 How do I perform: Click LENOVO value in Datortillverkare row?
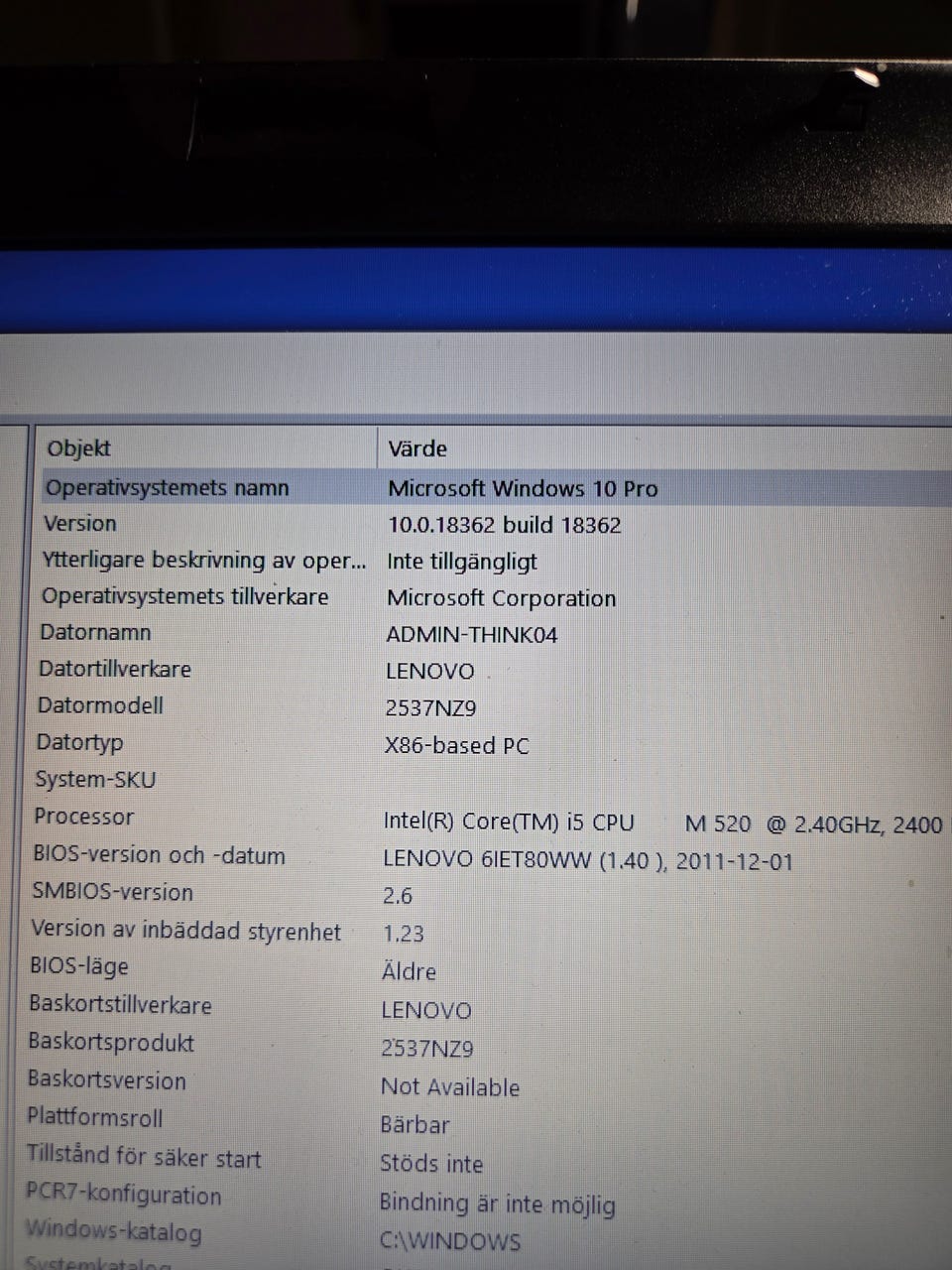tap(429, 672)
